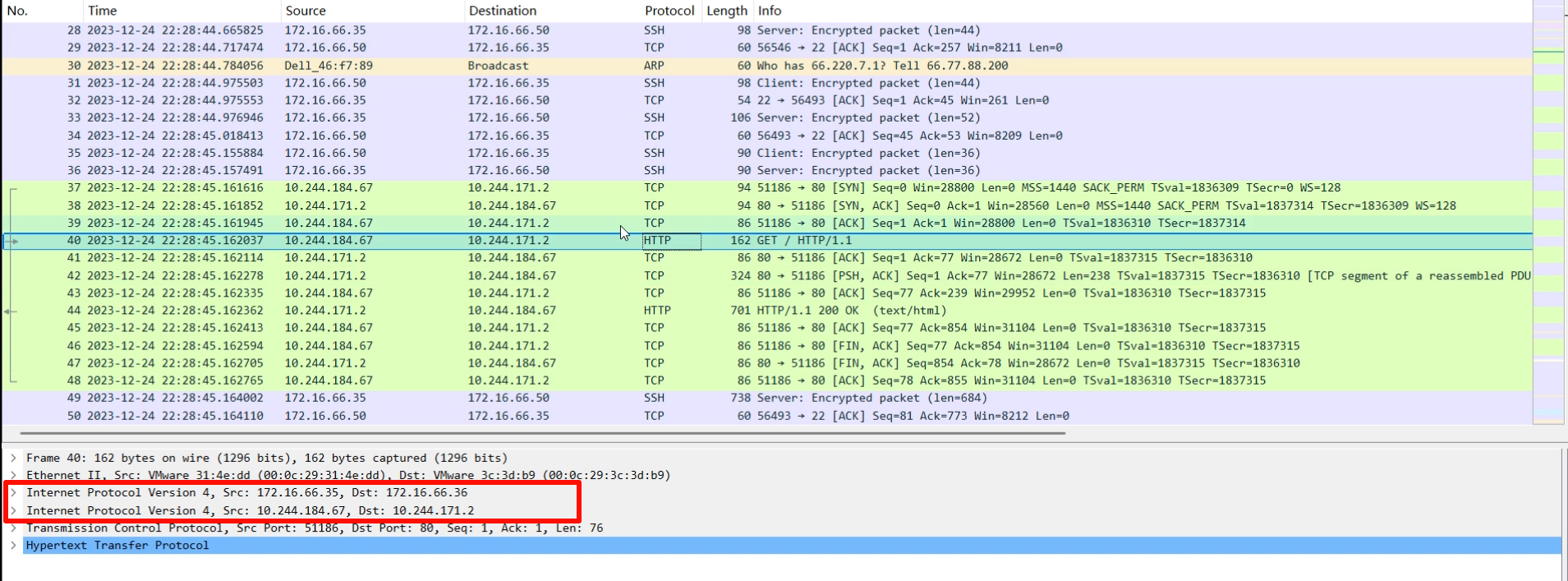
Task: Expand IPv4 layer with Src 172.16.66.35
Action: [13, 493]
